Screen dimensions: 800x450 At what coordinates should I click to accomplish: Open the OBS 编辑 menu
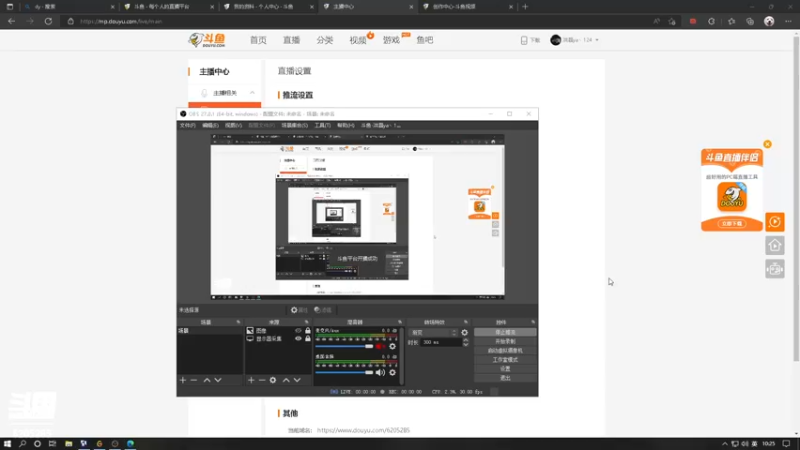pyautogui.click(x=210, y=126)
